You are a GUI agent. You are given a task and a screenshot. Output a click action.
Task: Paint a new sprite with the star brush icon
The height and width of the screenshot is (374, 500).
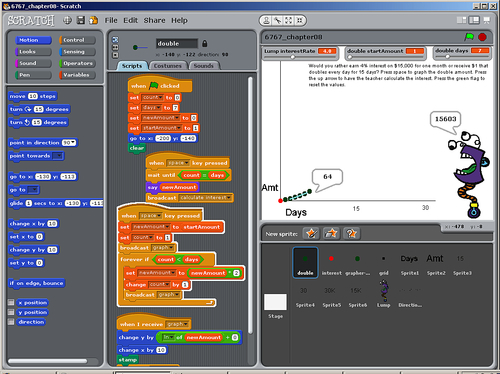pyautogui.click(x=311, y=233)
